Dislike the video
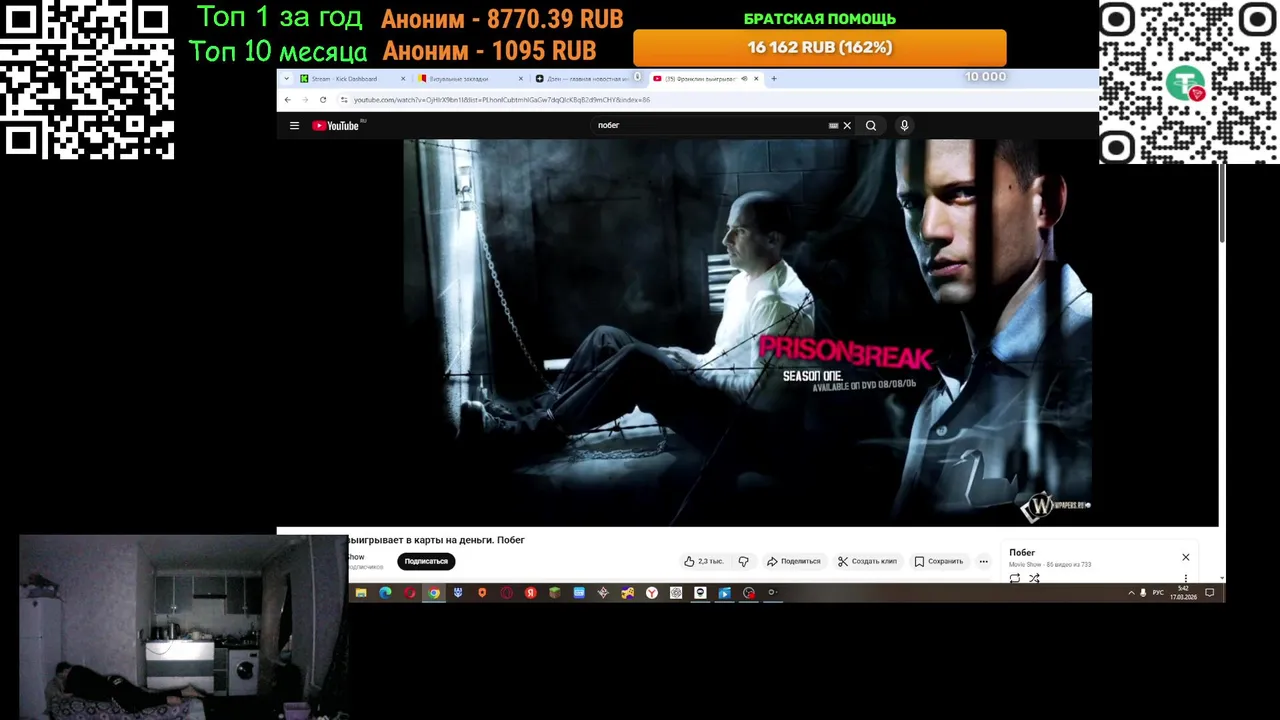The width and height of the screenshot is (1280, 720). (x=743, y=561)
